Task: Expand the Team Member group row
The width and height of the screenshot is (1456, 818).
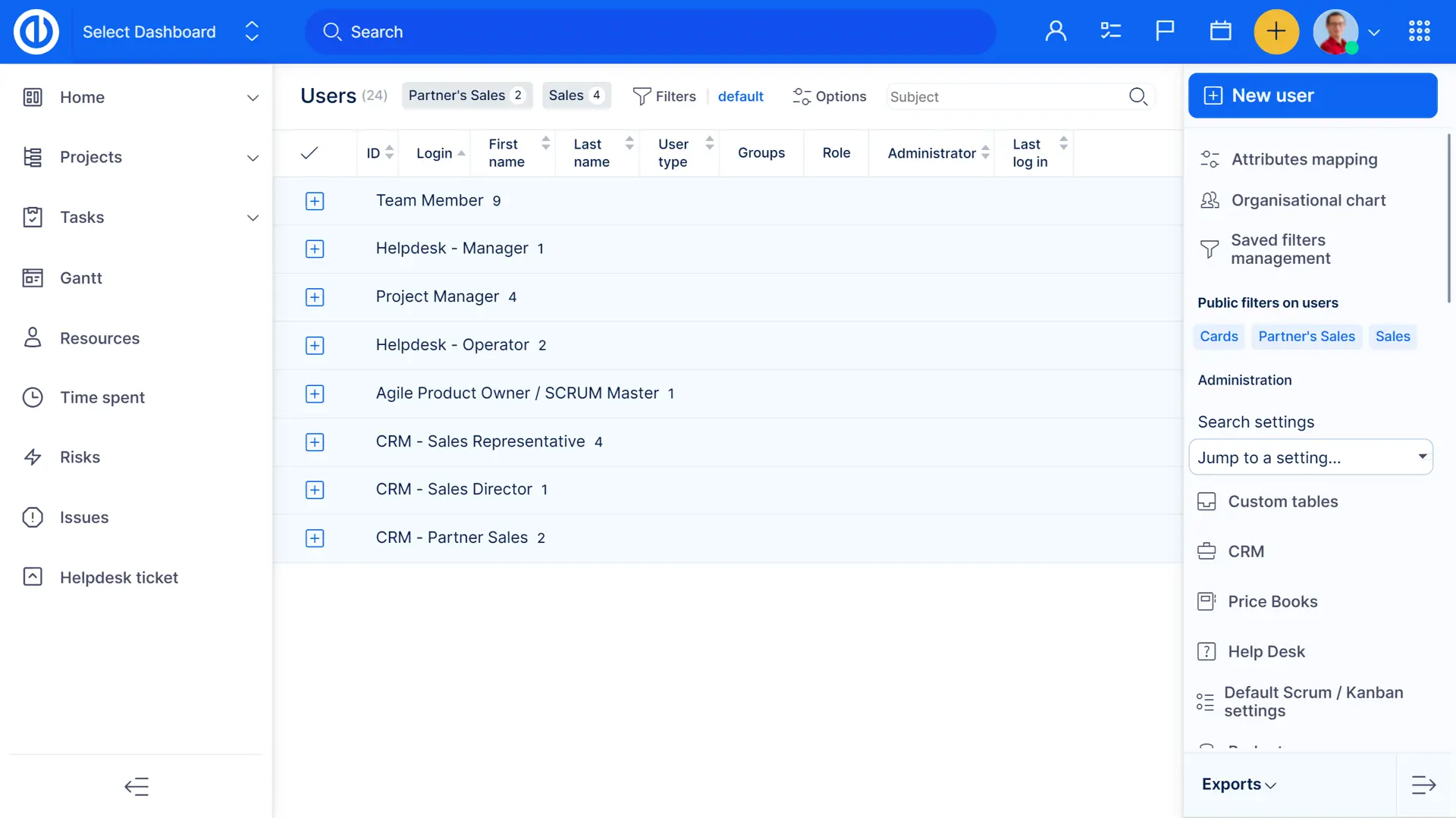Action: 315,201
